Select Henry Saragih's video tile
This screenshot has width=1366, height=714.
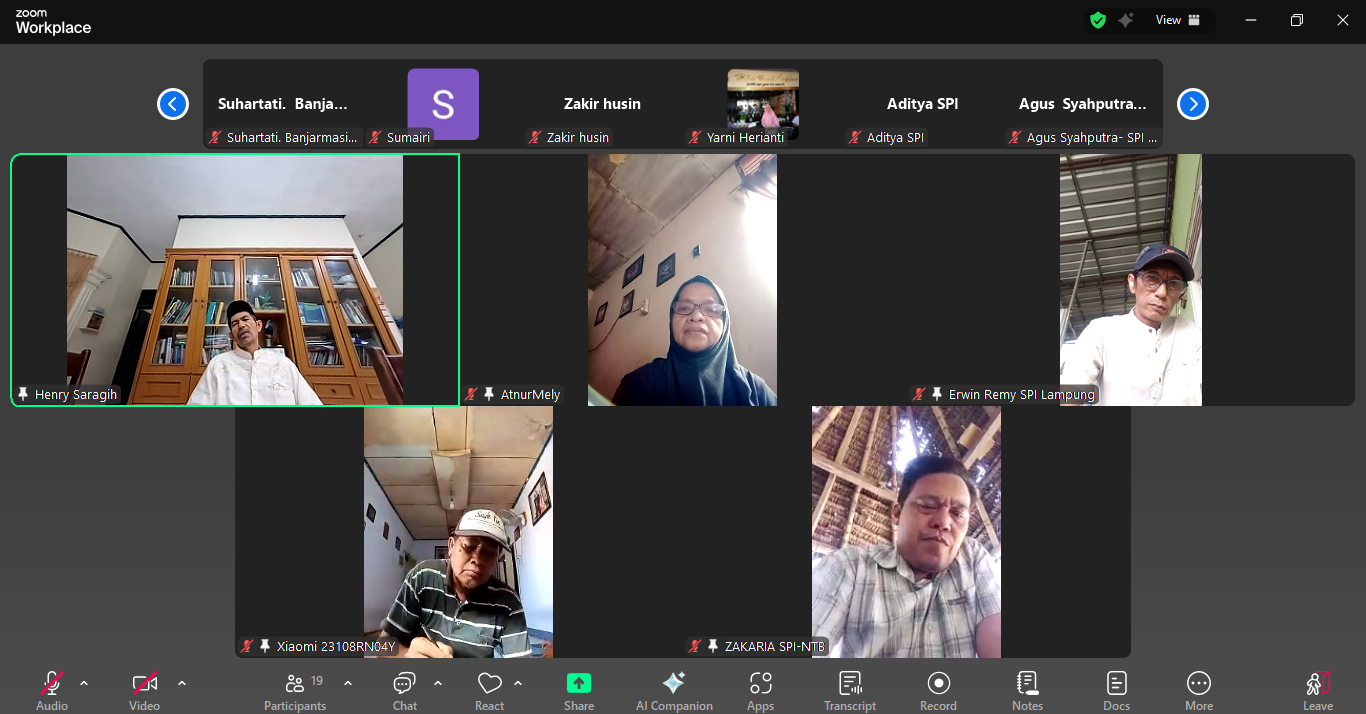(235, 280)
